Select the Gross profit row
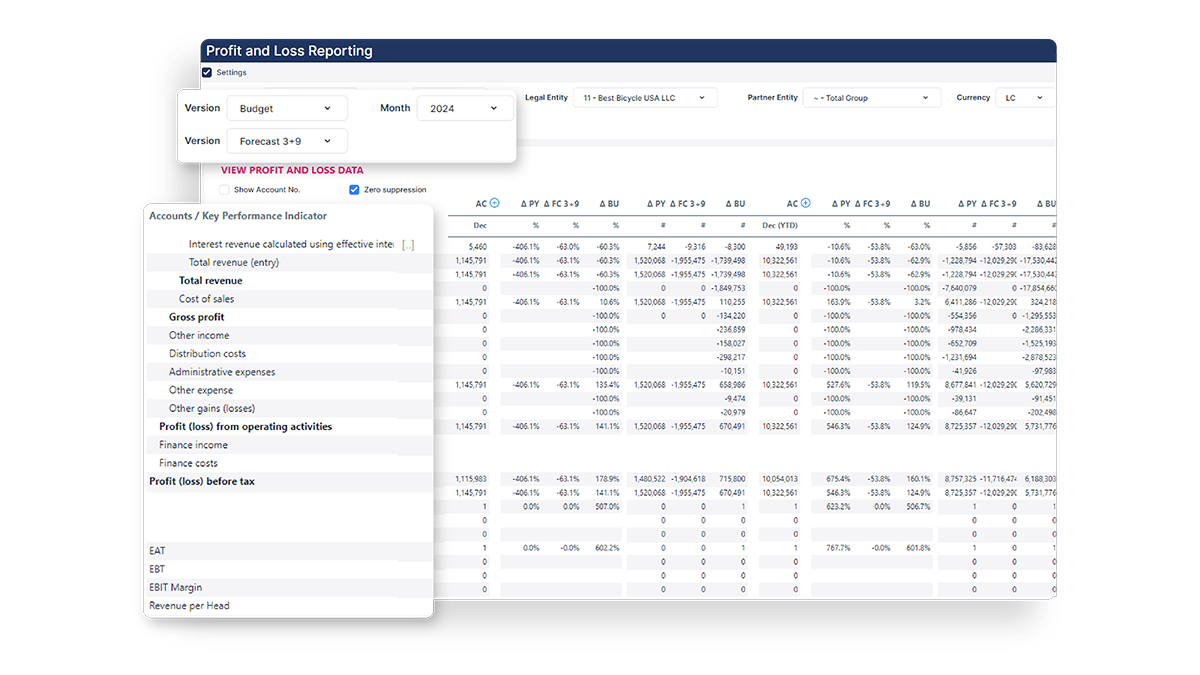 [x=289, y=317]
